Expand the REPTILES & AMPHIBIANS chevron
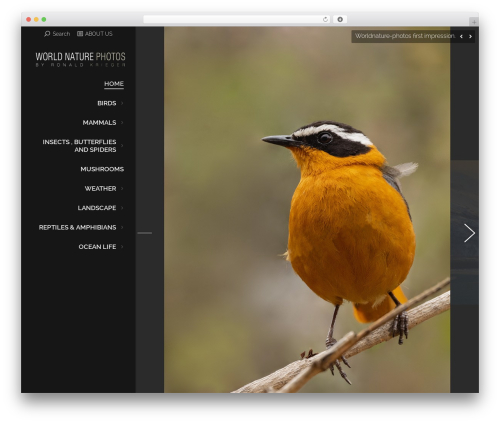 point(122,227)
